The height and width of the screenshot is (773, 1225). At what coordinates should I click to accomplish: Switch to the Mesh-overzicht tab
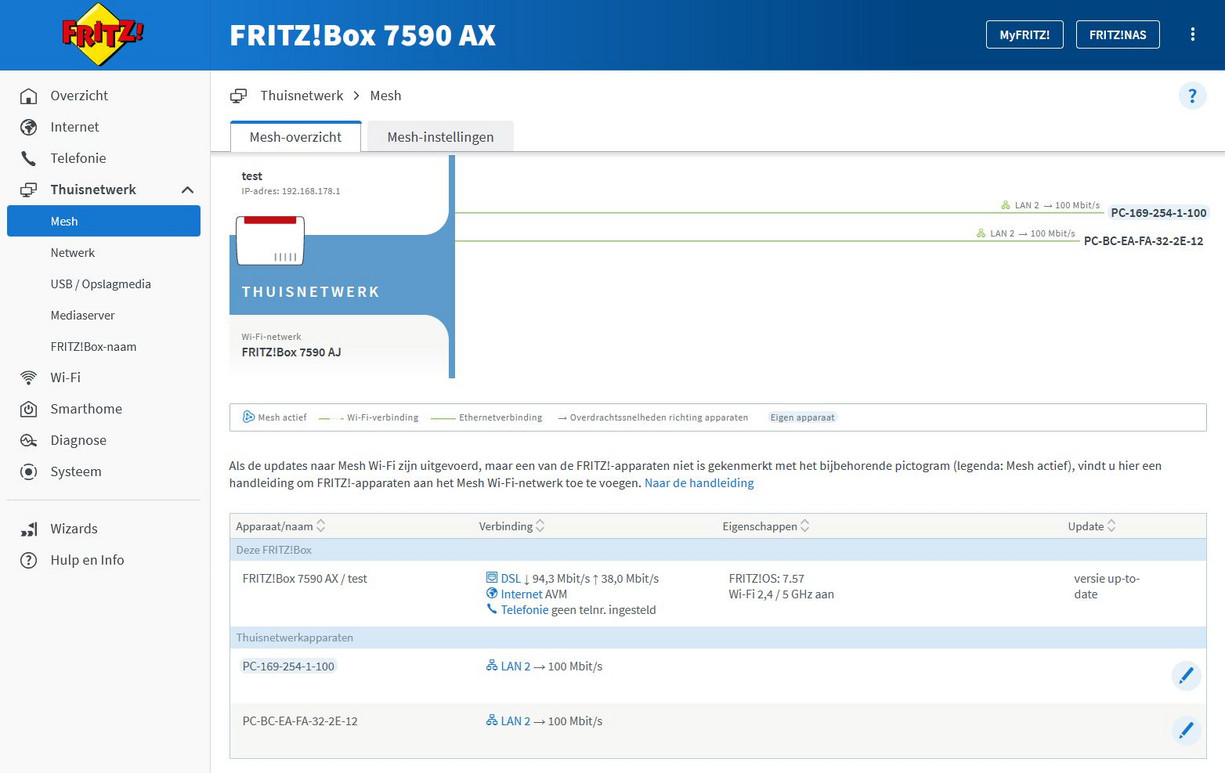[296, 137]
